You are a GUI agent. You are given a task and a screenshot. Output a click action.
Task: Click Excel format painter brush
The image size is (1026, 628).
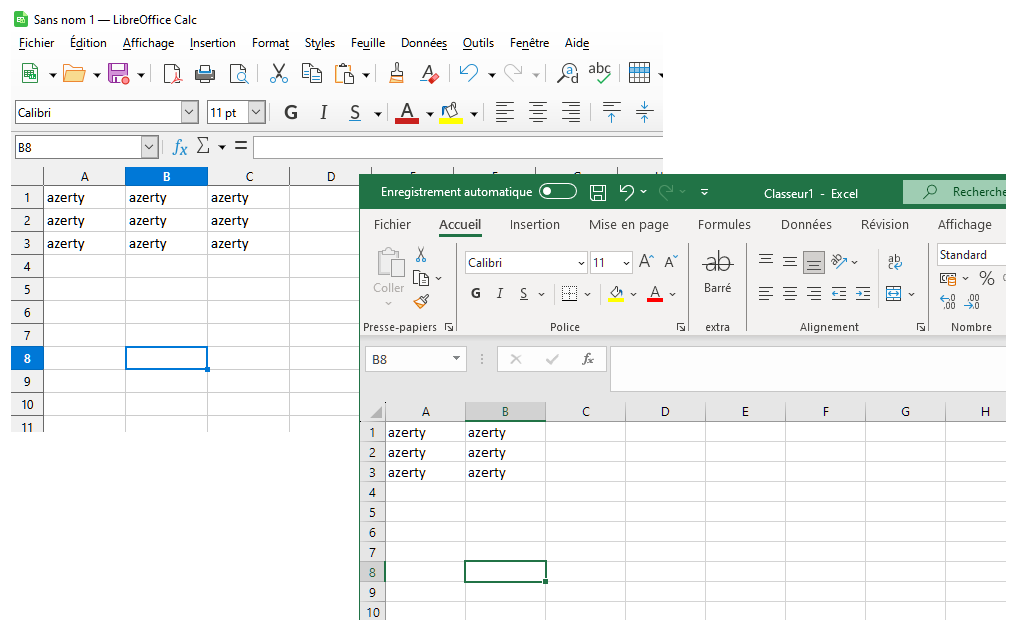tap(421, 302)
